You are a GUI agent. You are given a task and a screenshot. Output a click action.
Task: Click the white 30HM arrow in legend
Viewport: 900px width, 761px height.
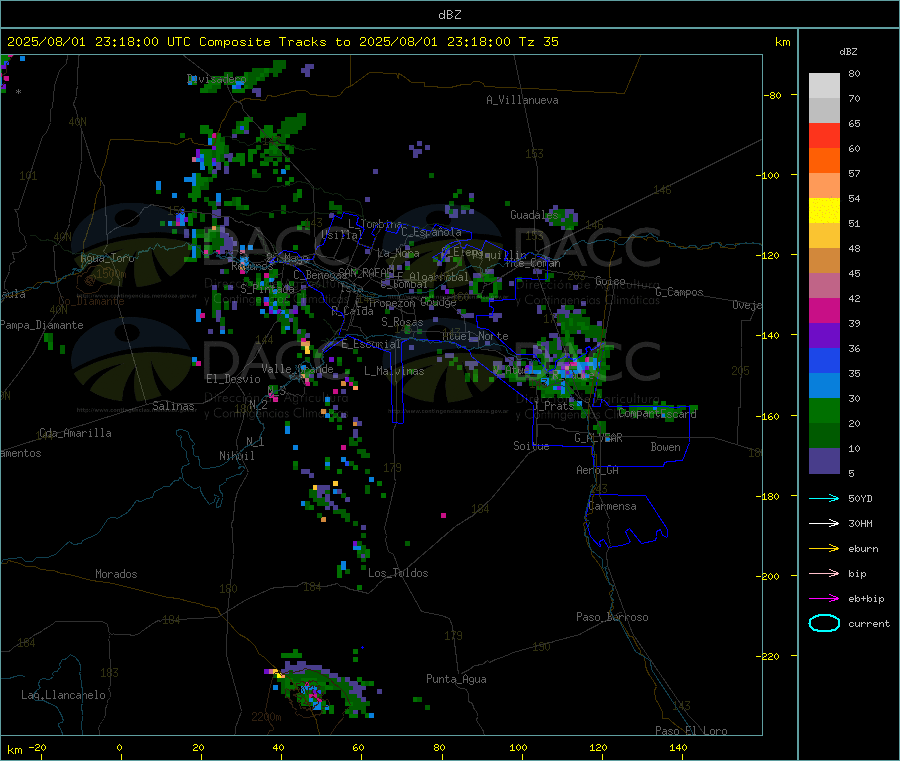[824, 523]
